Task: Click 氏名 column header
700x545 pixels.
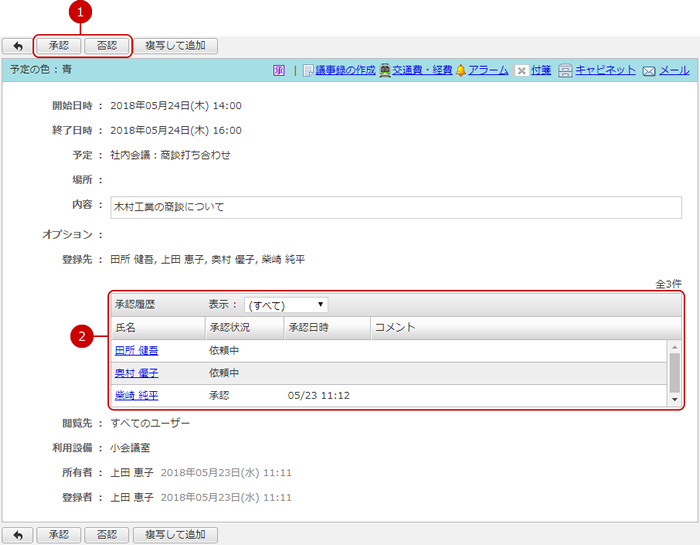Action: tap(158, 328)
